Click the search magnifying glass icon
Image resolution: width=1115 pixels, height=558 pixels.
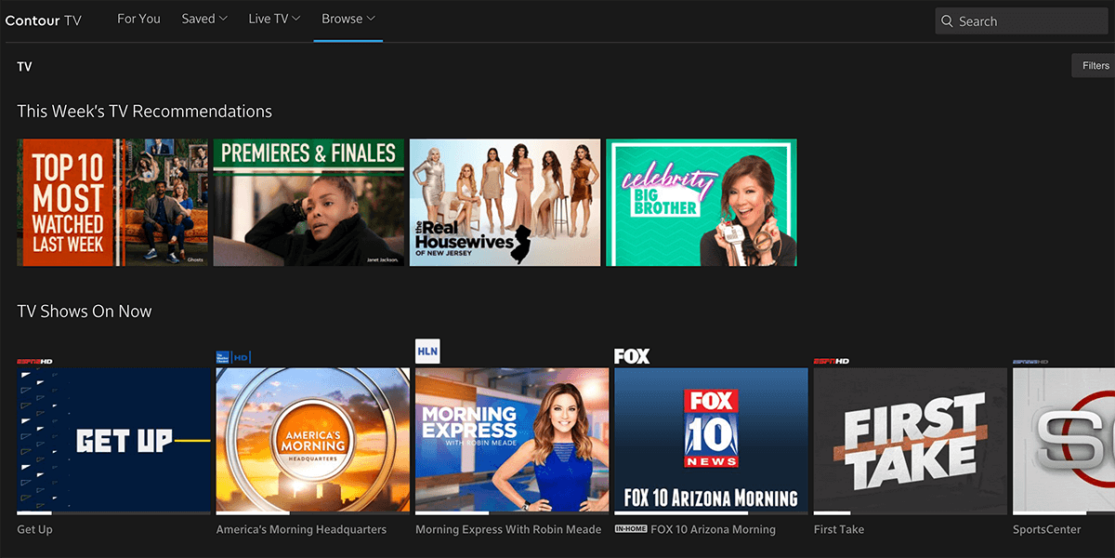pos(947,21)
